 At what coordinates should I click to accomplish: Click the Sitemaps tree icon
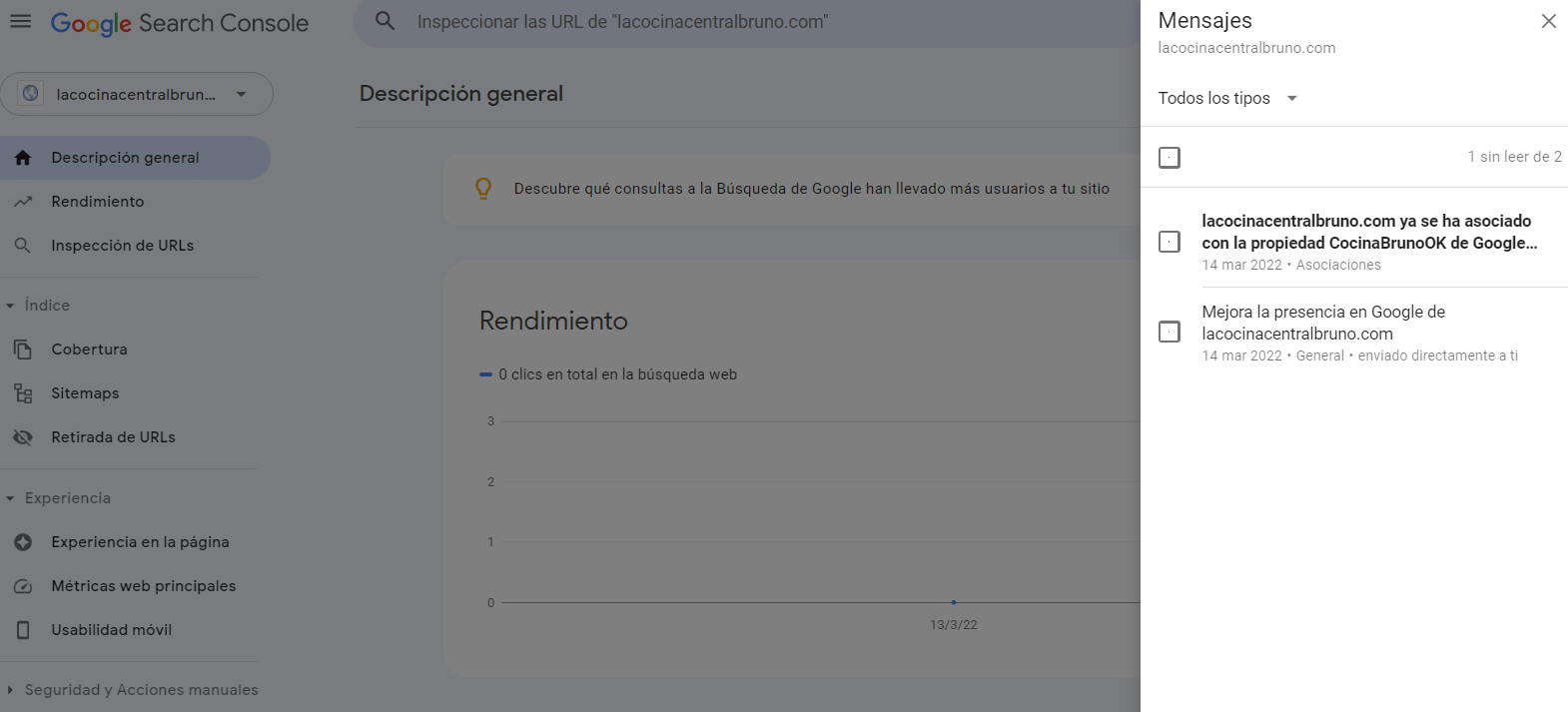click(x=23, y=393)
